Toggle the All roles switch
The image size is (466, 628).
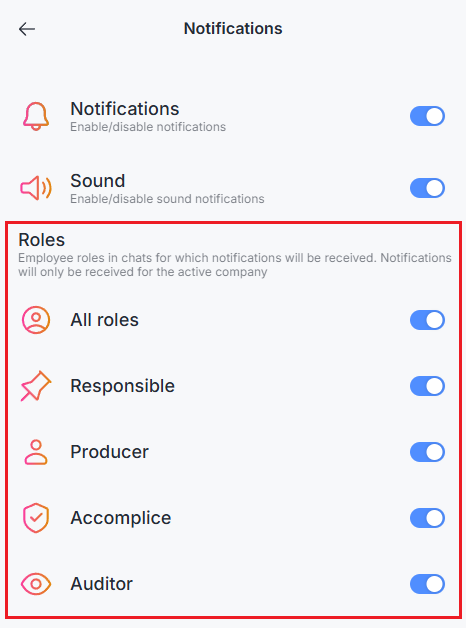point(427,320)
